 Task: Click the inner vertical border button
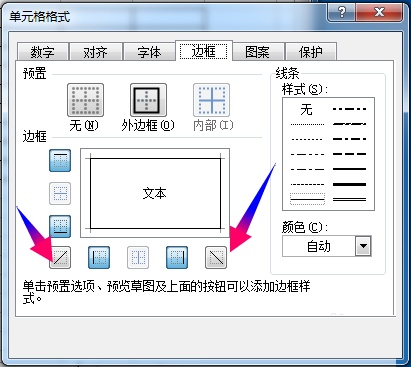coord(138,257)
